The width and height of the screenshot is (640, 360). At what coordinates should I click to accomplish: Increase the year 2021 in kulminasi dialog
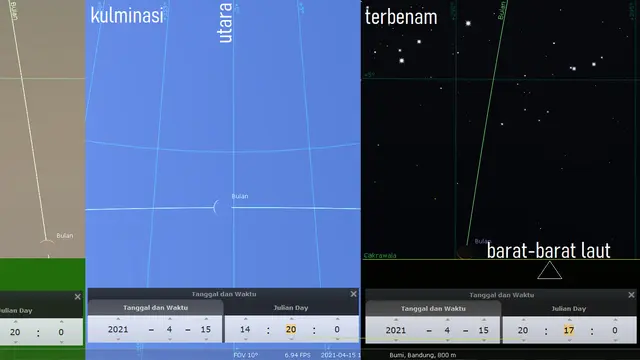coord(118,319)
